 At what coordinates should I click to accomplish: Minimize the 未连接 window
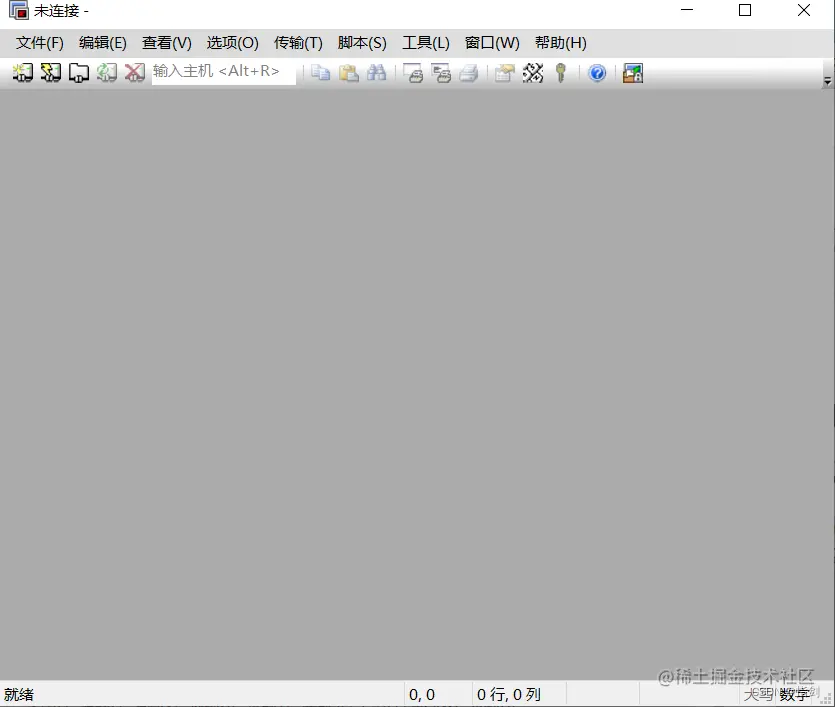pos(687,10)
